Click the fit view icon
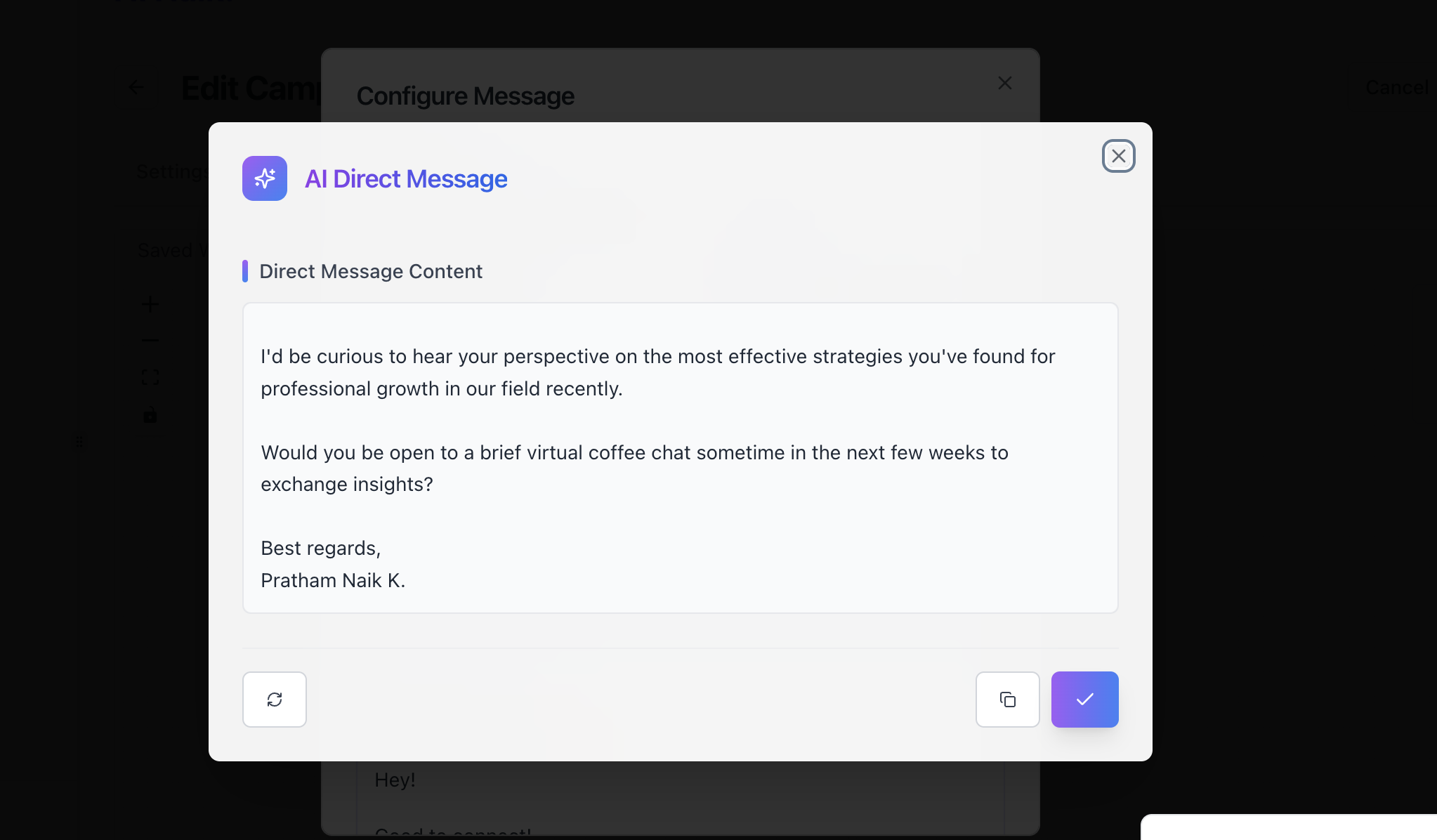Viewport: 1437px width, 840px height. tap(150, 377)
